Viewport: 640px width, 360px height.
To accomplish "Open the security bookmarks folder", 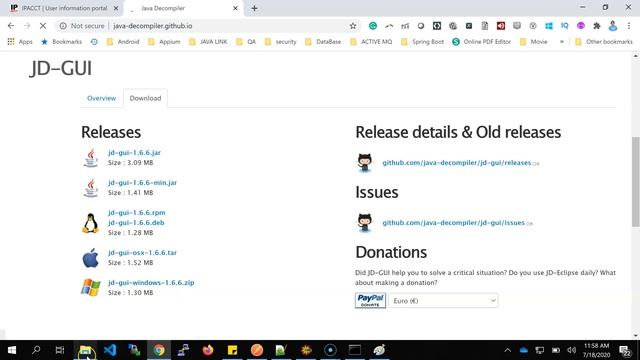I will (281, 42).
